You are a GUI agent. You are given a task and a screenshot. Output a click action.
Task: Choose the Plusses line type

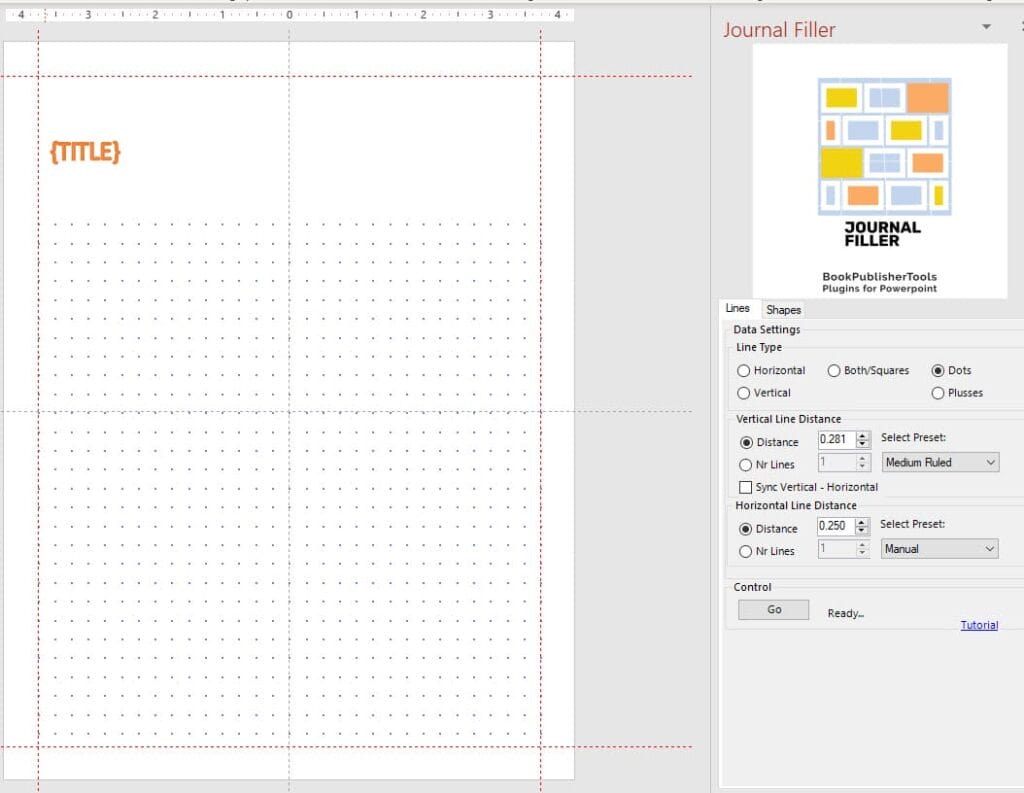pos(938,393)
